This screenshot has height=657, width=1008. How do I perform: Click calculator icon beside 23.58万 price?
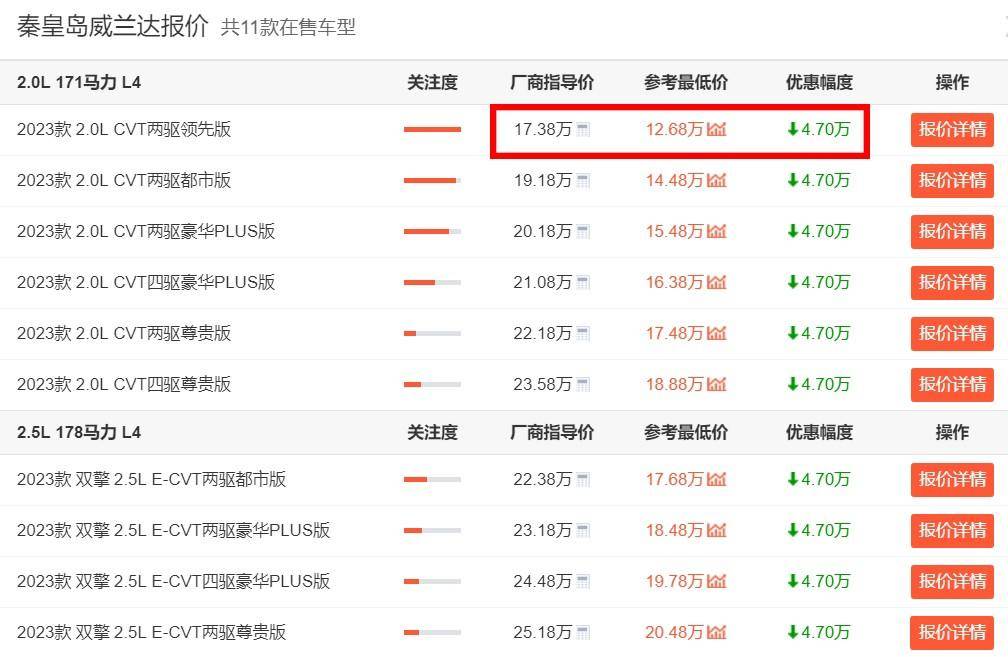(583, 385)
